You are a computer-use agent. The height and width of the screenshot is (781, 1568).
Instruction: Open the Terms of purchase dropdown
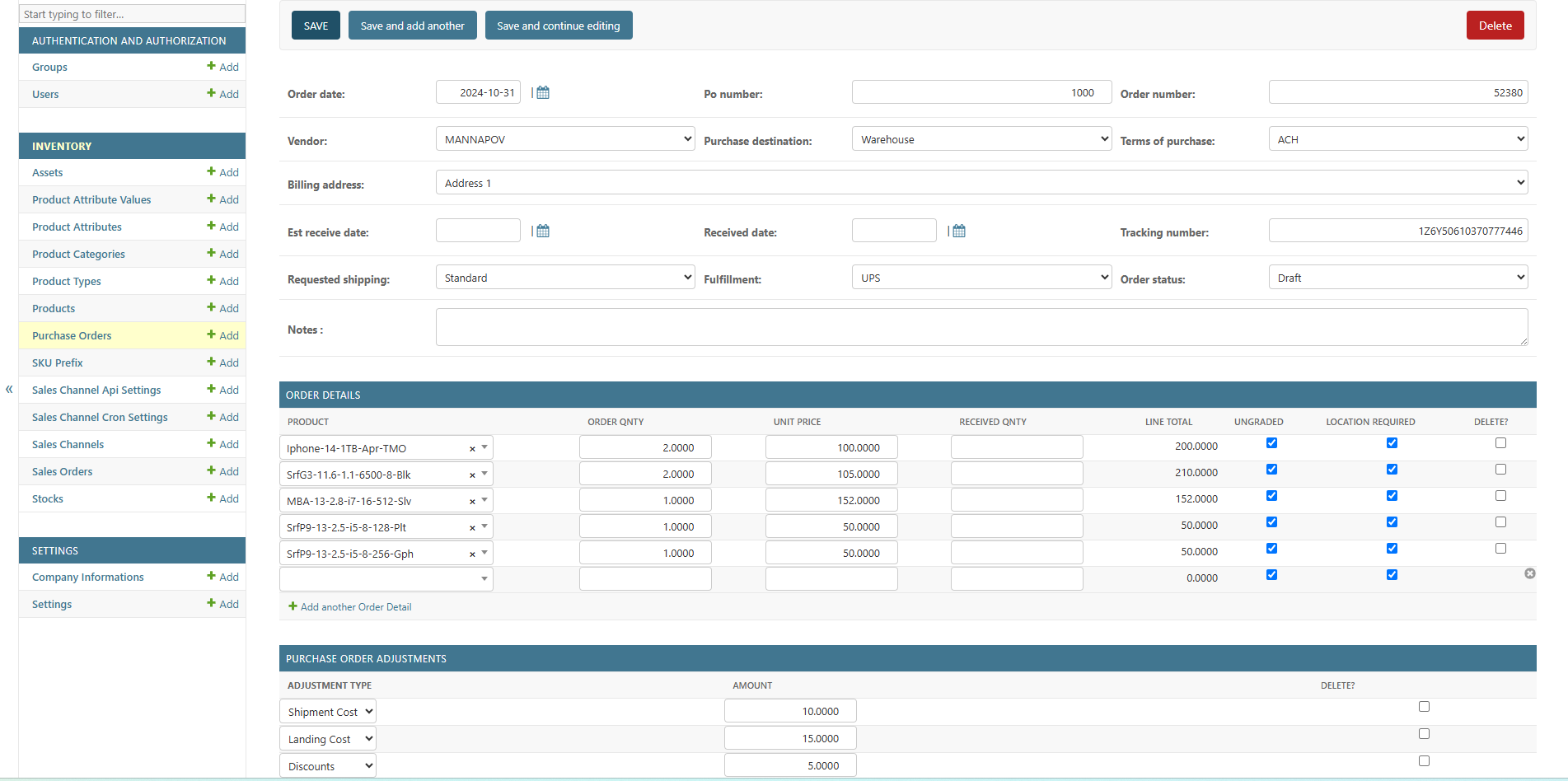click(x=1398, y=138)
